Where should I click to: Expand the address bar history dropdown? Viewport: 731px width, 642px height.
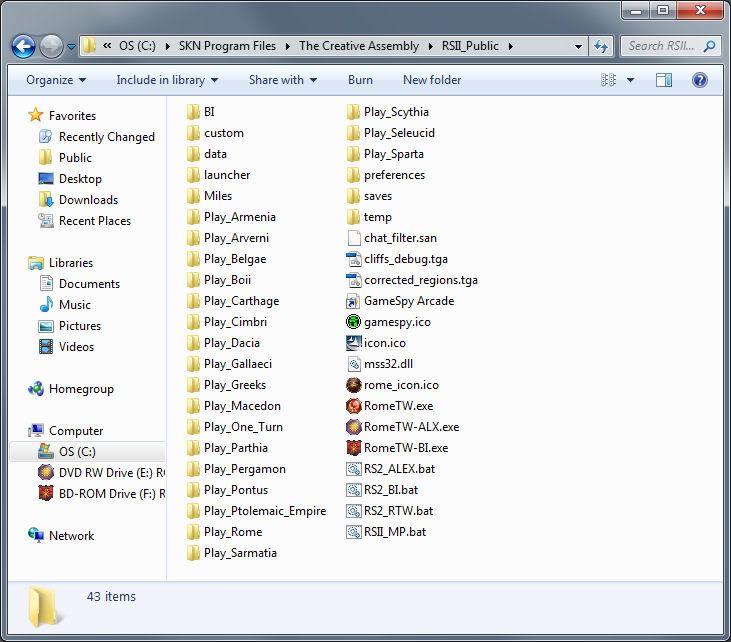pyautogui.click(x=578, y=46)
